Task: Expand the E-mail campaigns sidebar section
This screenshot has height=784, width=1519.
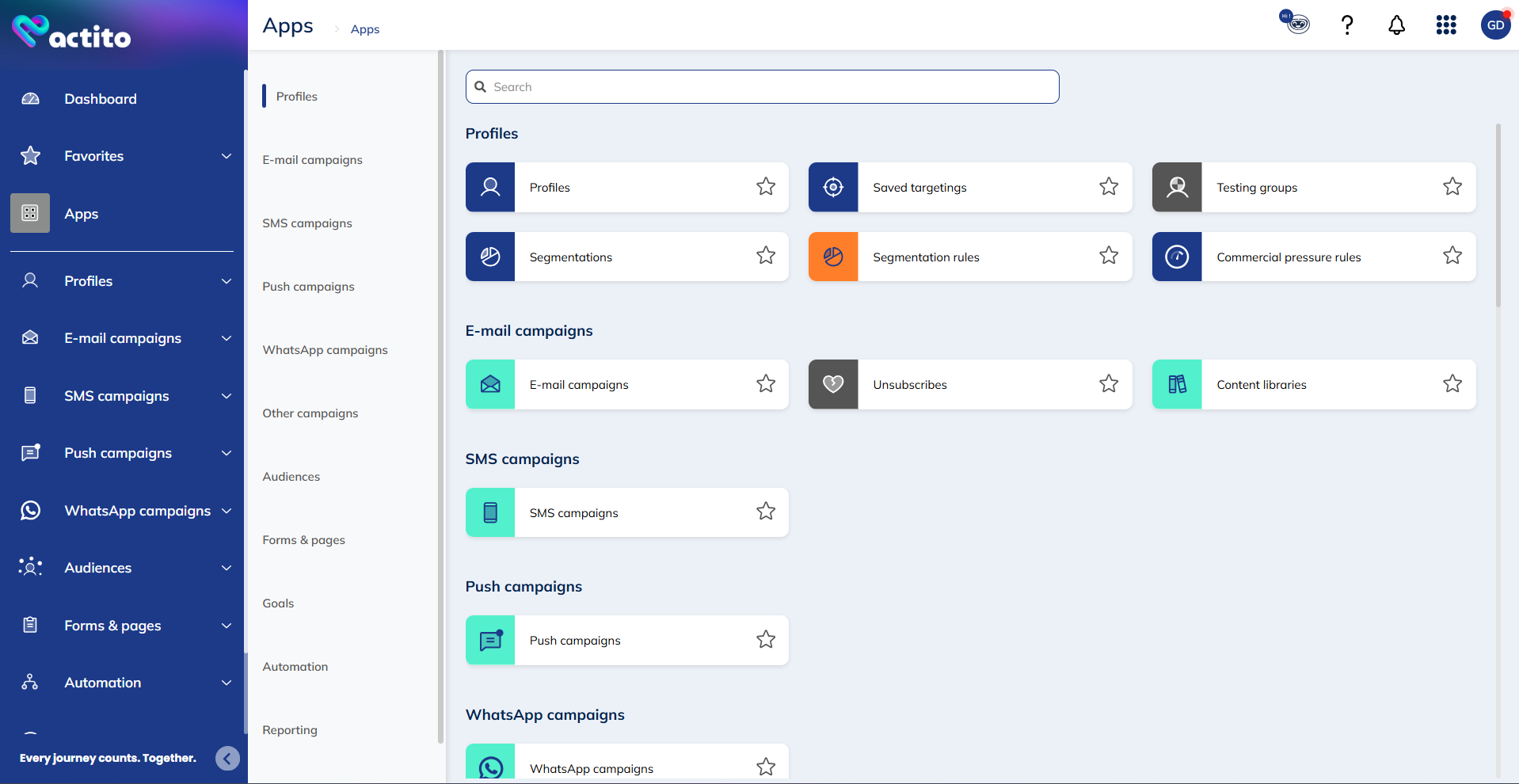Action: pyautogui.click(x=227, y=338)
